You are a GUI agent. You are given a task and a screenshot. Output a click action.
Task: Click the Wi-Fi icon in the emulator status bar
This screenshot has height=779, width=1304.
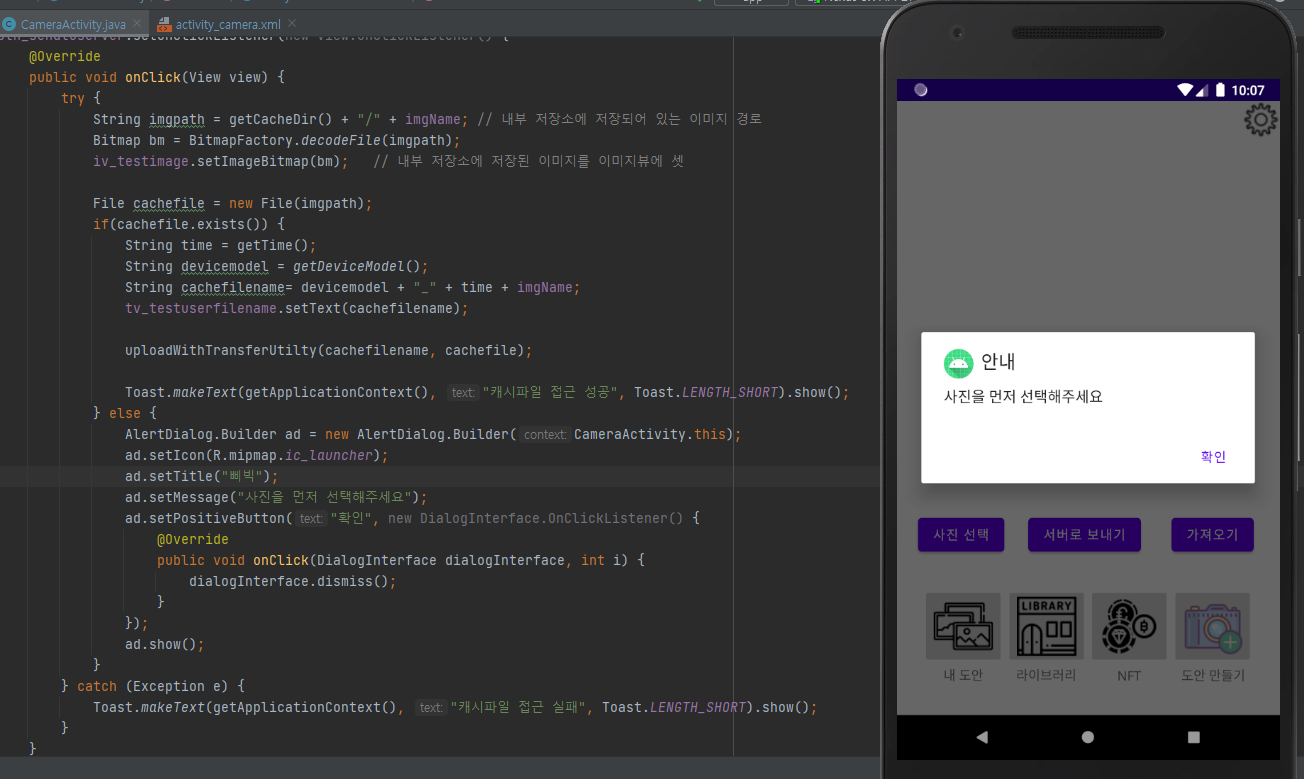pos(1185,90)
